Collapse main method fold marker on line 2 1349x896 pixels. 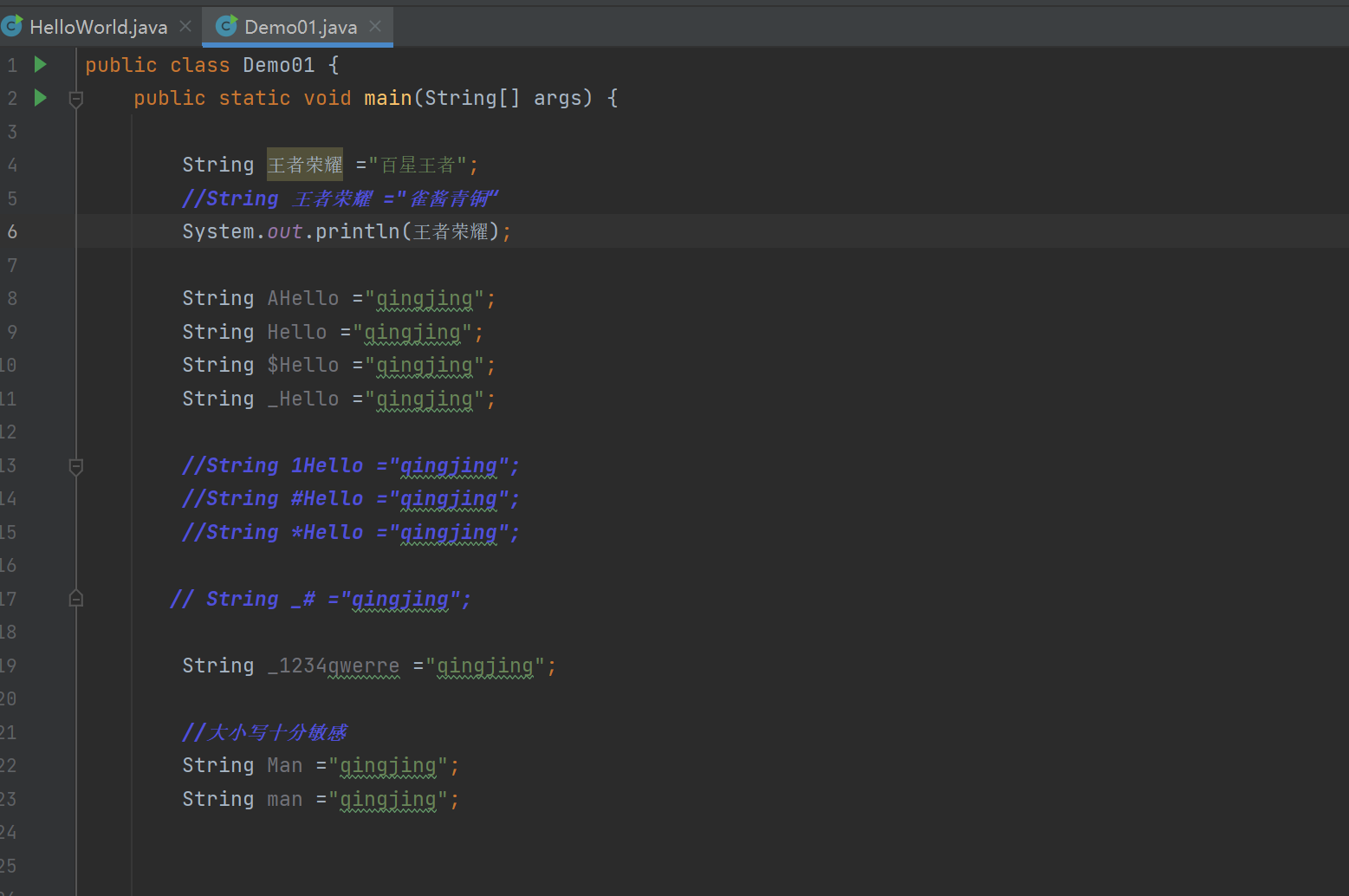click(x=76, y=99)
